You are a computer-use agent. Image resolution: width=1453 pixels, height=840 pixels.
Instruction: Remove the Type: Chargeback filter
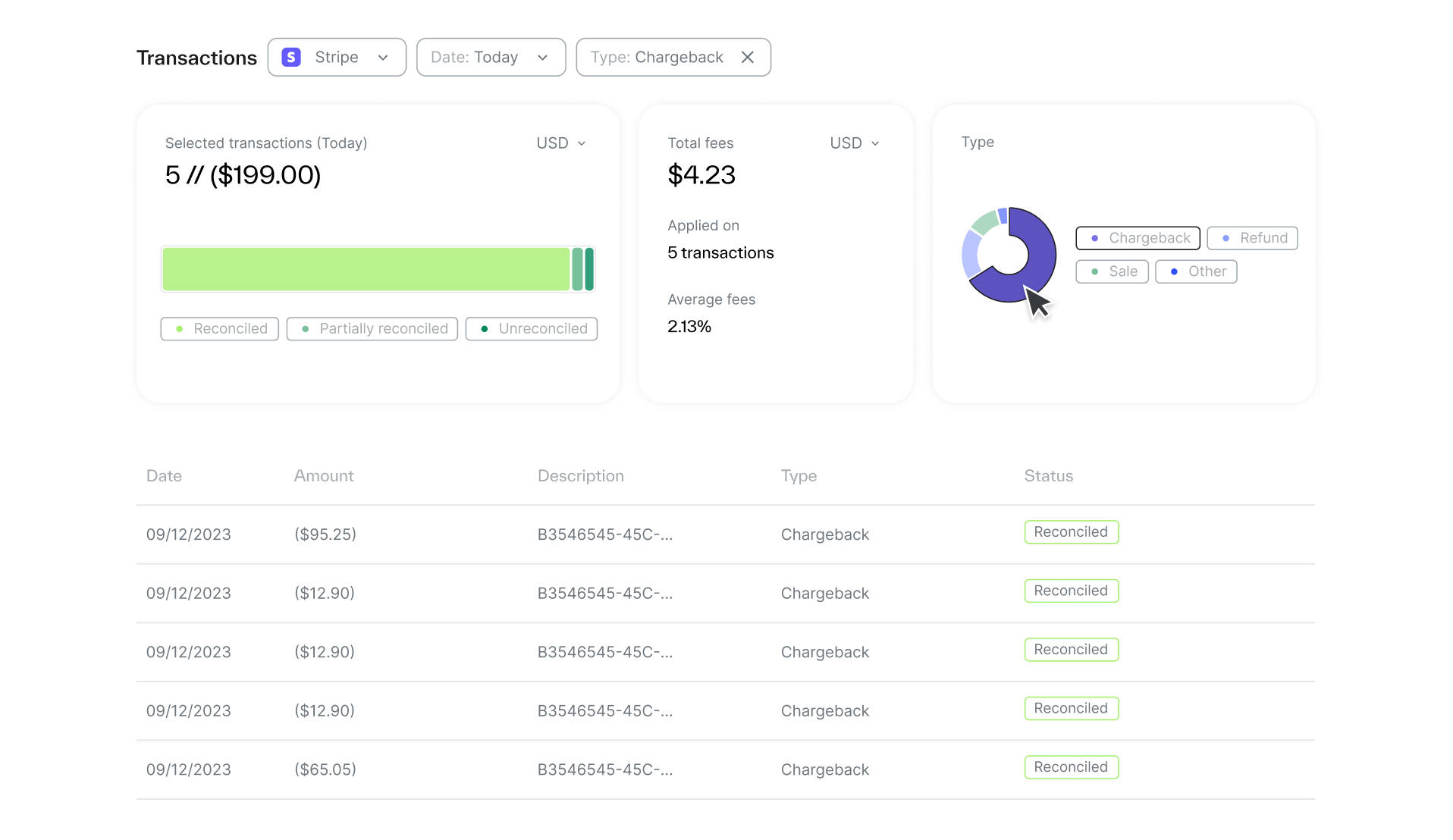click(x=747, y=58)
